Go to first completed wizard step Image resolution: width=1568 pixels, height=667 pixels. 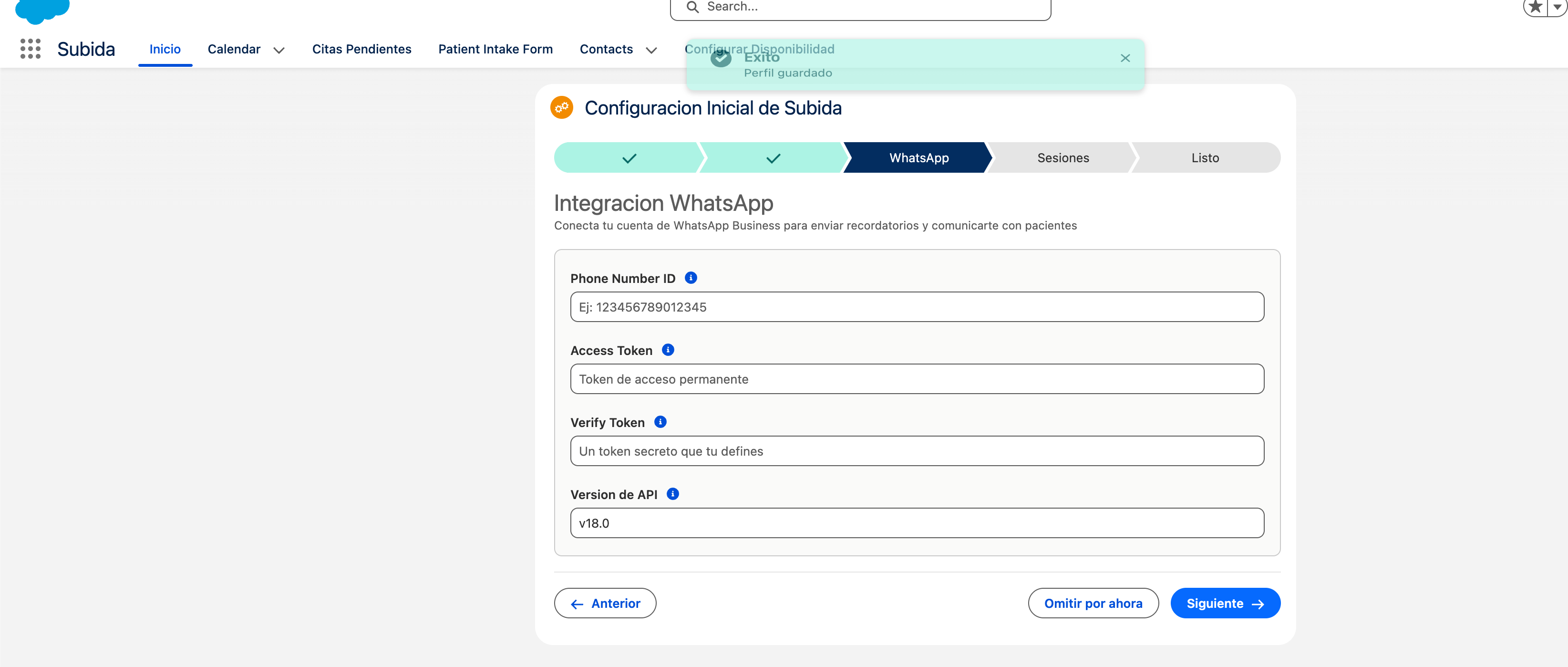629,158
